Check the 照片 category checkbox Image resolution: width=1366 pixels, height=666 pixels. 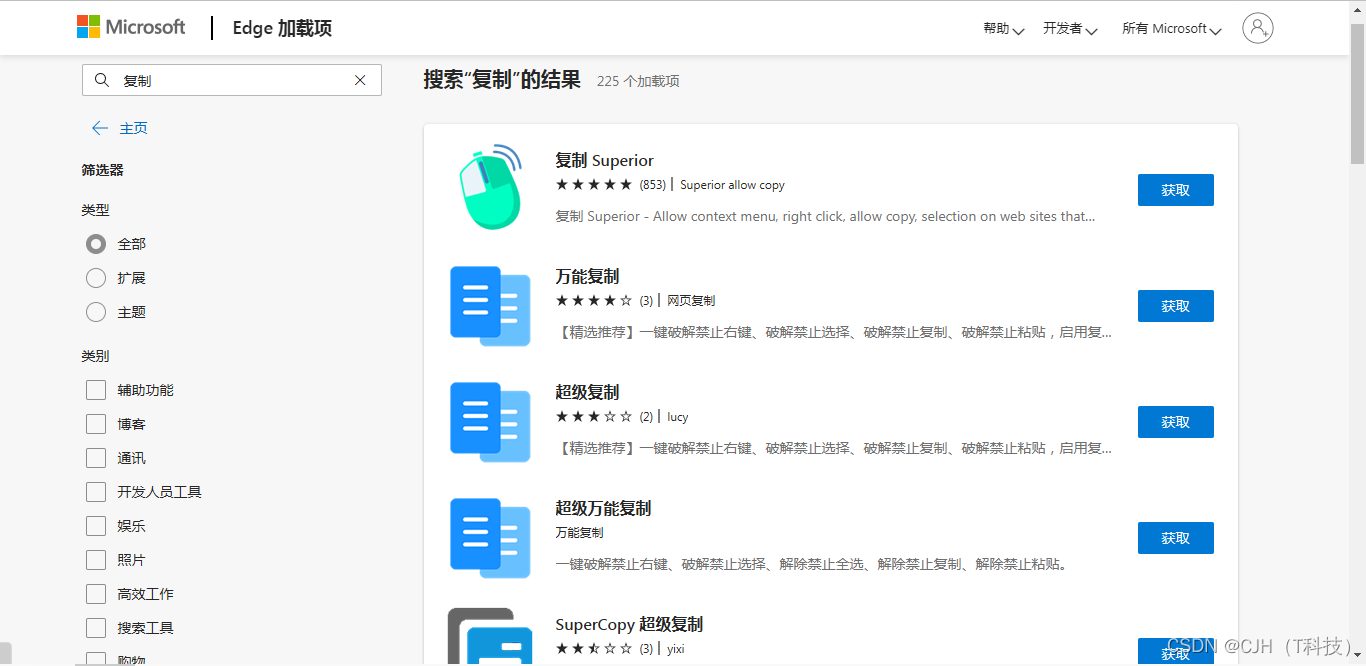tap(96, 560)
